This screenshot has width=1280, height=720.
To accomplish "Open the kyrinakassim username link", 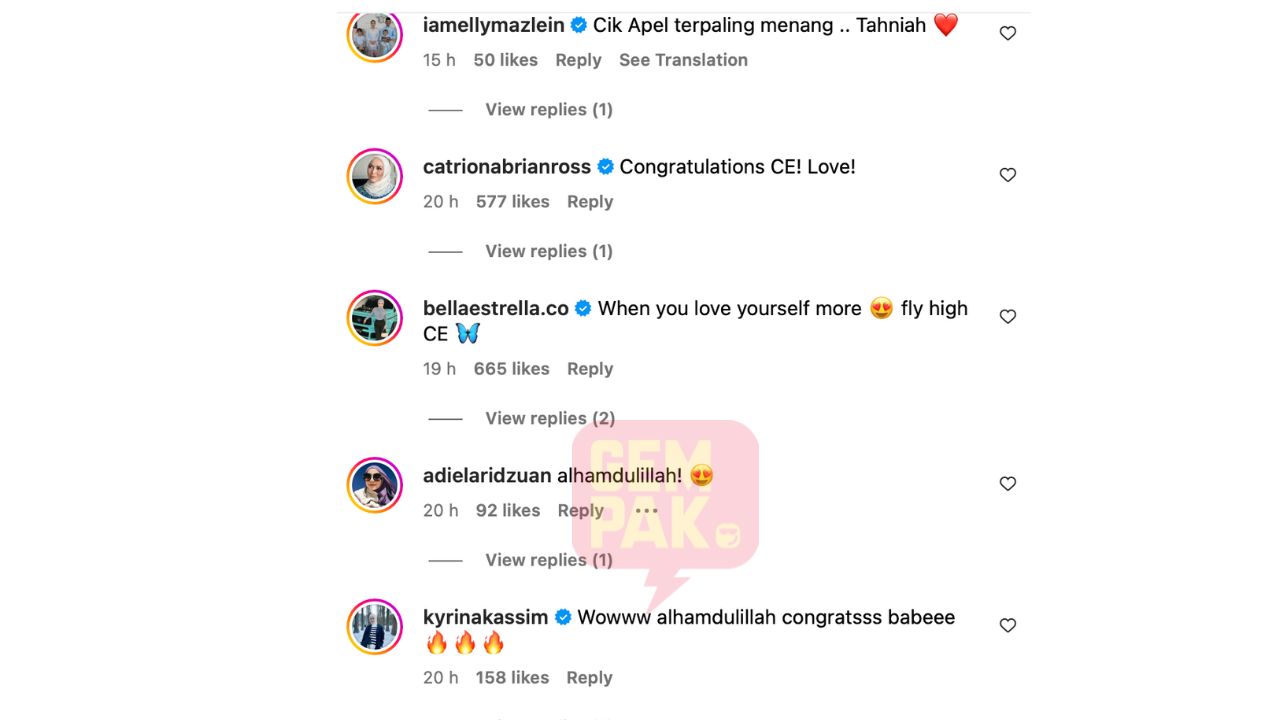I will [x=485, y=617].
